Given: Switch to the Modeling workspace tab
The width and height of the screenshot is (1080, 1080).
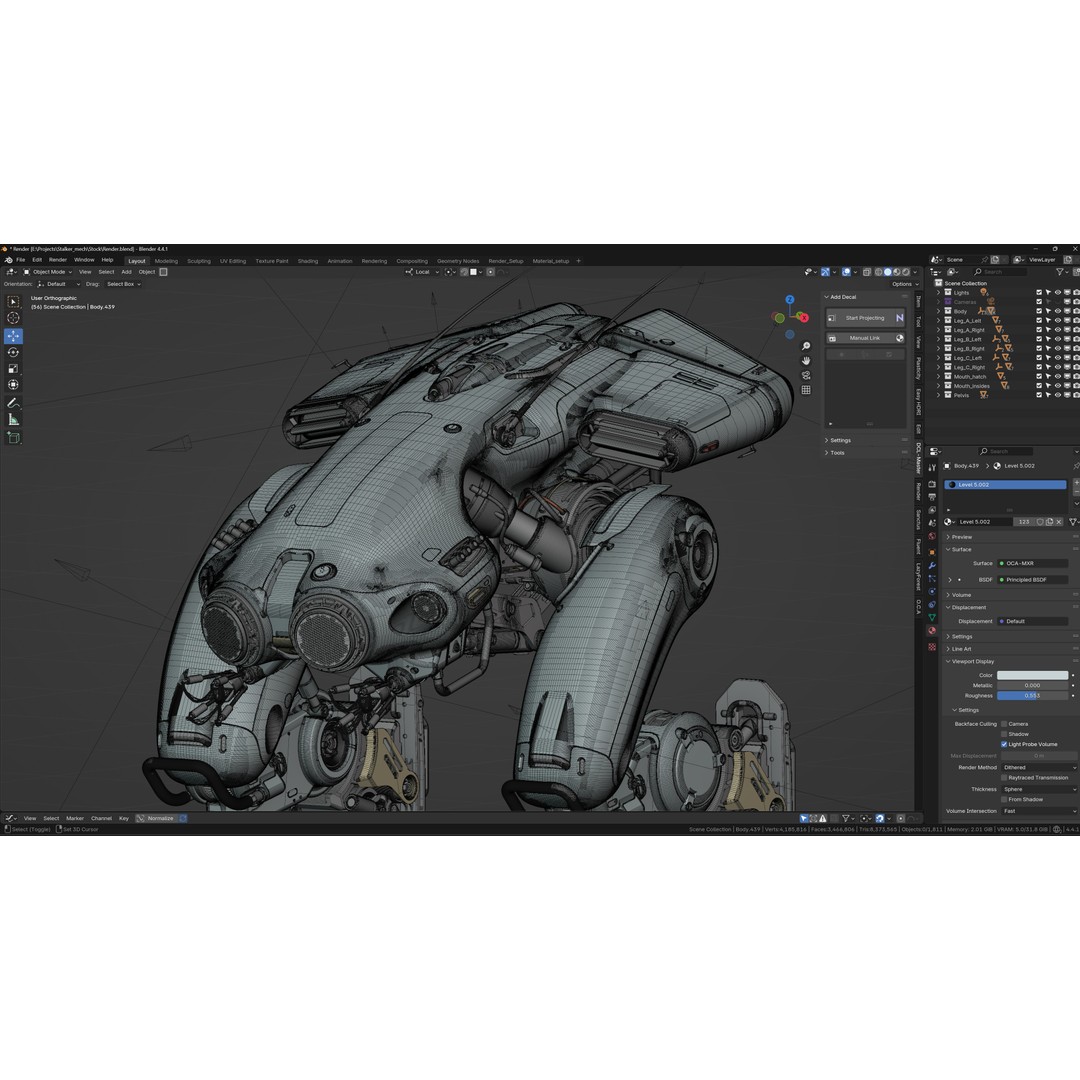Looking at the screenshot, I should pyautogui.click(x=166, y=261).
